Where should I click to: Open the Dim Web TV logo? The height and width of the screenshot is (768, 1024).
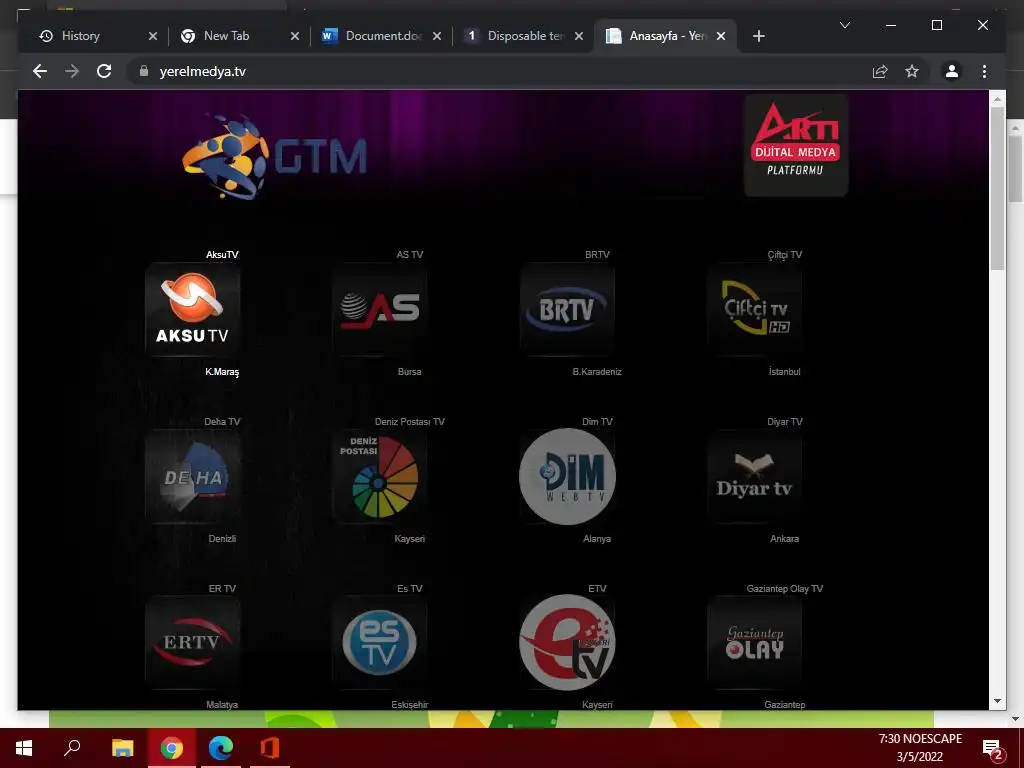pyautogui.click(x=567, y=477)
